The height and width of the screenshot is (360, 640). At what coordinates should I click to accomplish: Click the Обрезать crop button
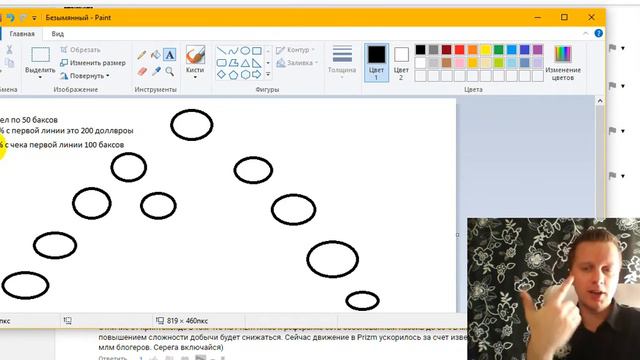pos(80,50)
